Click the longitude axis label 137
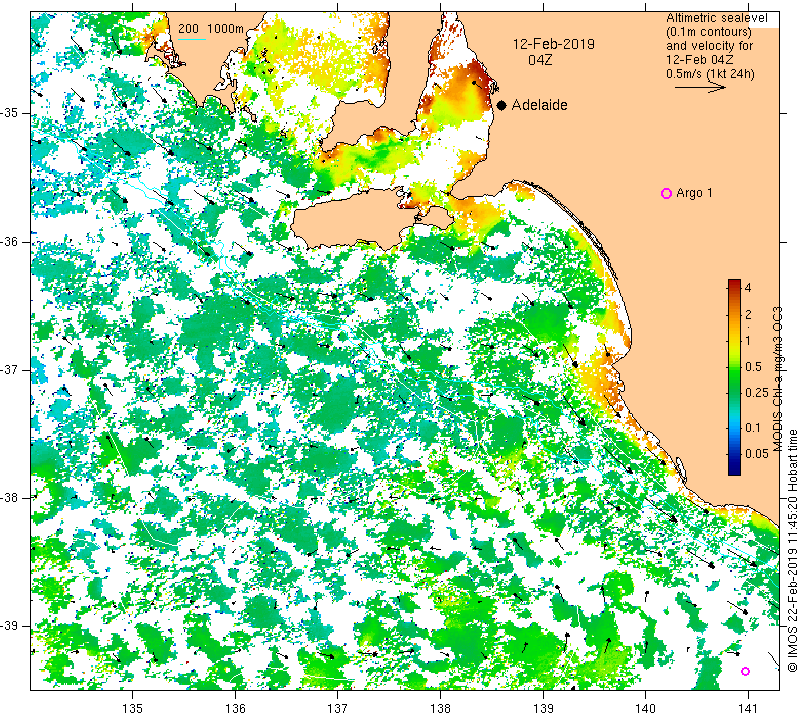The width and height of the screenshot is (800, 720). tap(337, 708)
